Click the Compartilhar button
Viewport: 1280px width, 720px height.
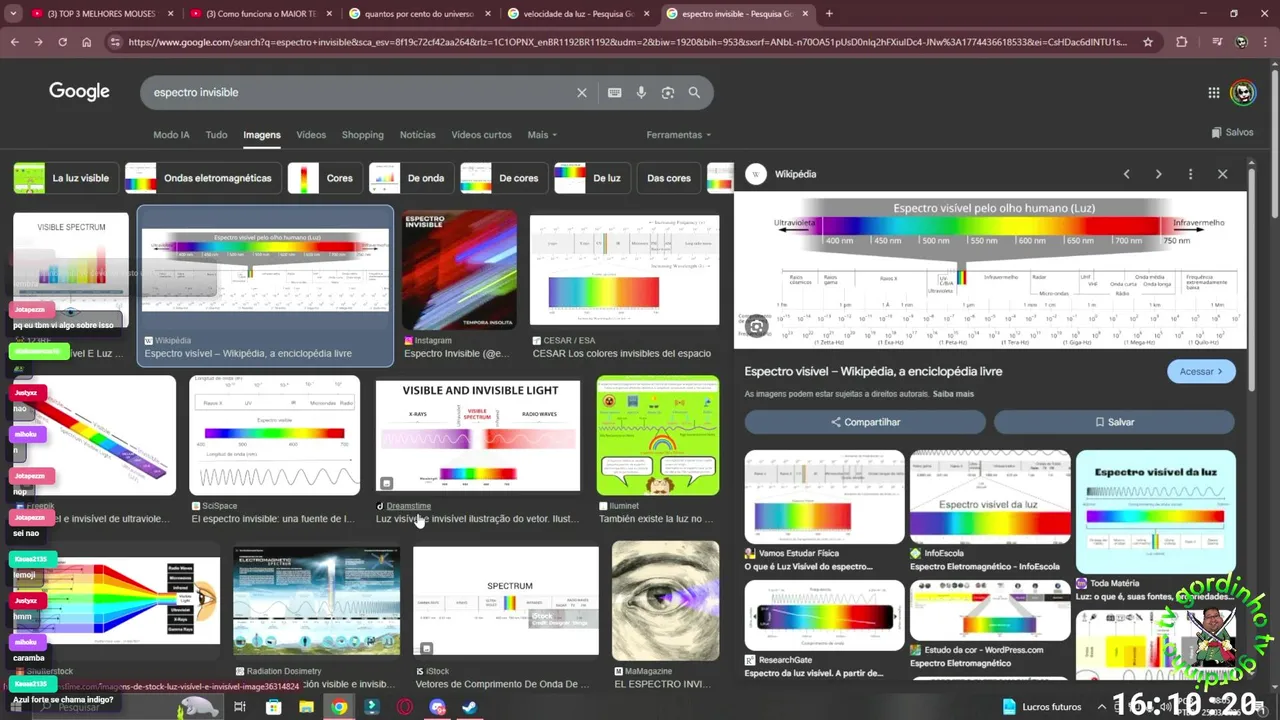coord(865,422)
